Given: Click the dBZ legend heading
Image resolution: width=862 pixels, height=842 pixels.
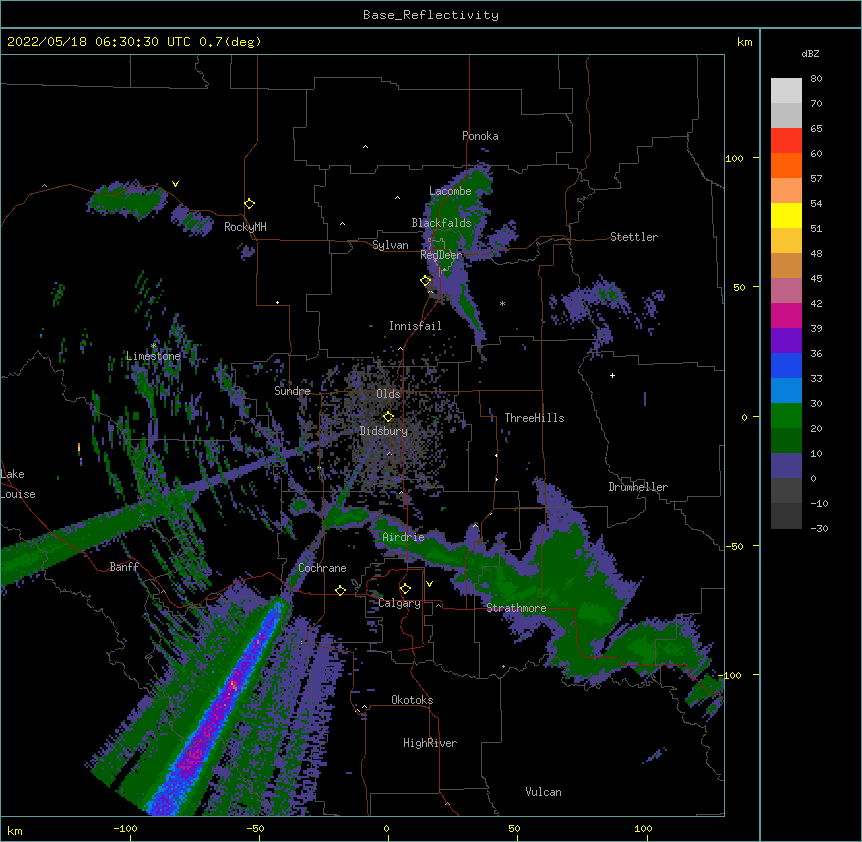Looking at the screenshot, I should (810, 53).
